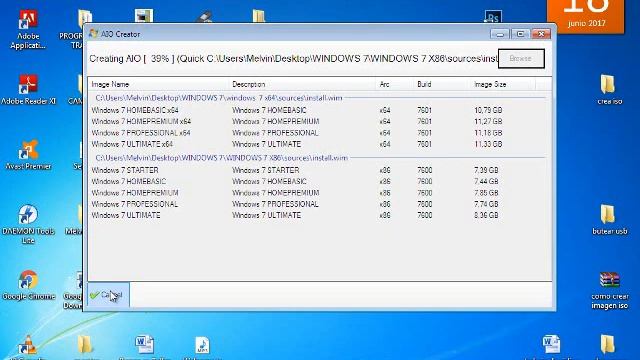Sort by the Image Name column header
This screenshot has width=640, height=360.
tap(159, 84)
